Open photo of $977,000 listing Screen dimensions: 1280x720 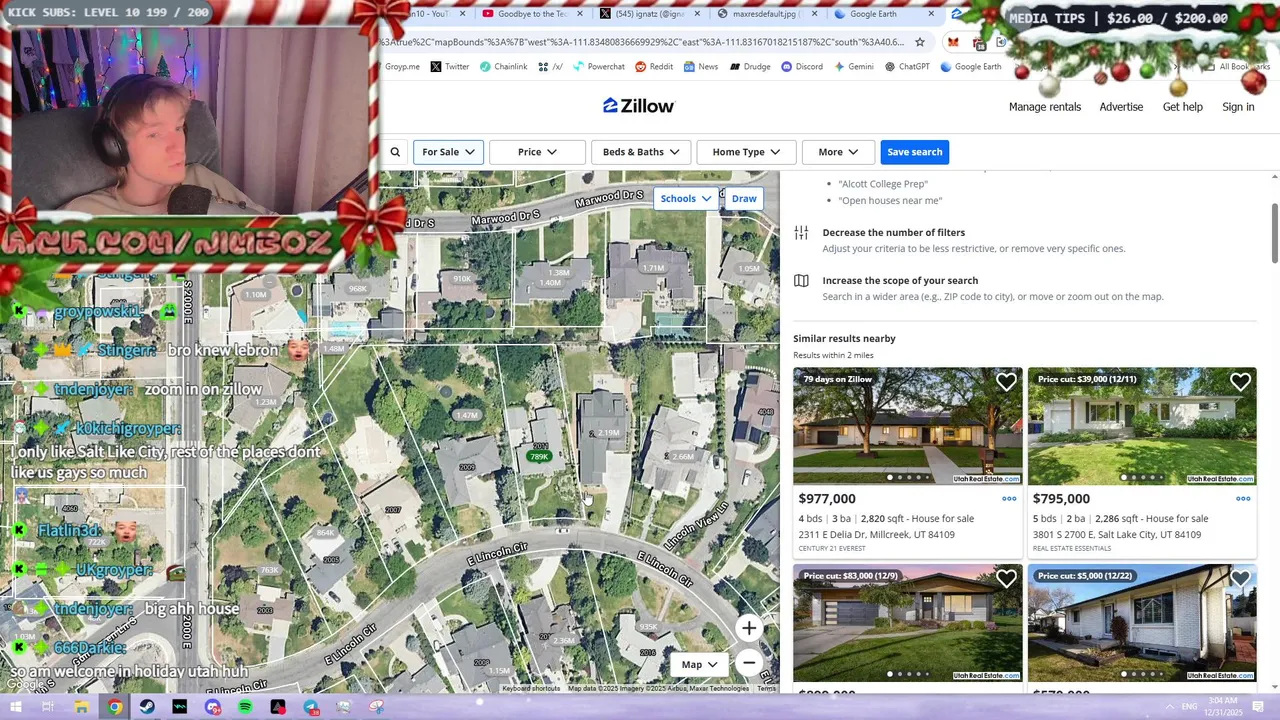(x=908, y=427)
